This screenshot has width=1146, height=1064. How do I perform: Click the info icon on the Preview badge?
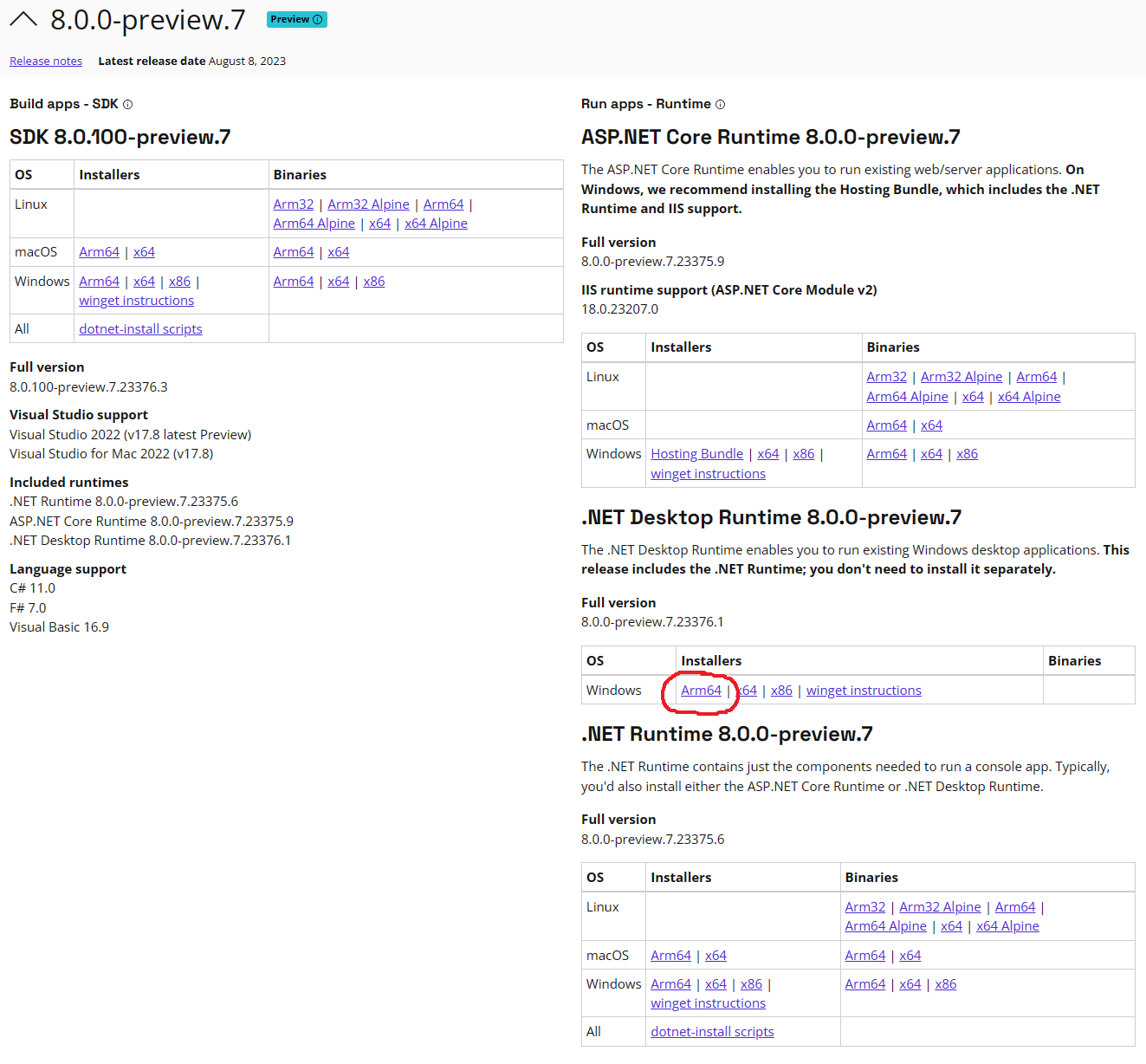(x=317, y=18)
